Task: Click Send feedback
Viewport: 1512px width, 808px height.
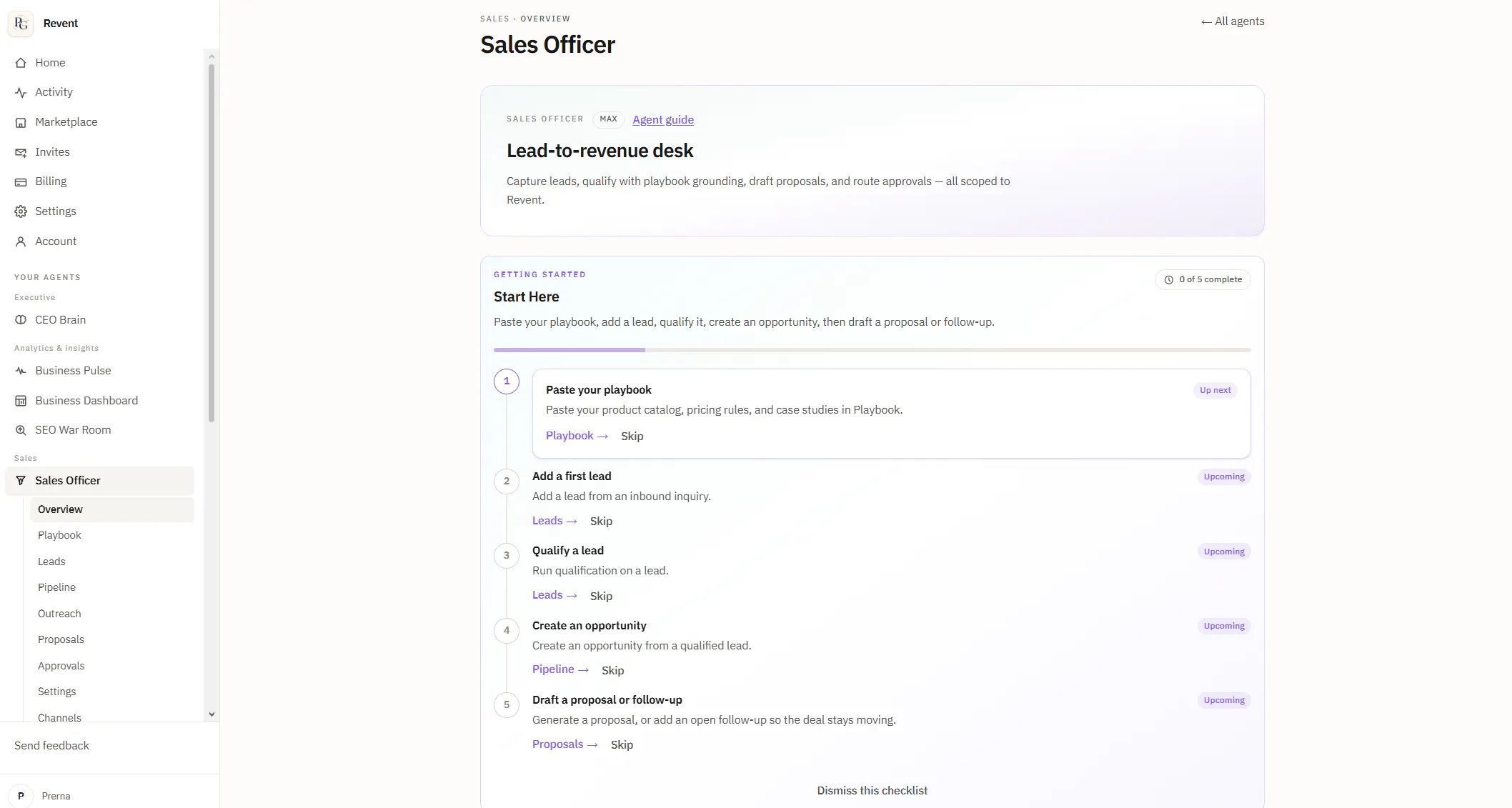Action: (x=51, y=745)
